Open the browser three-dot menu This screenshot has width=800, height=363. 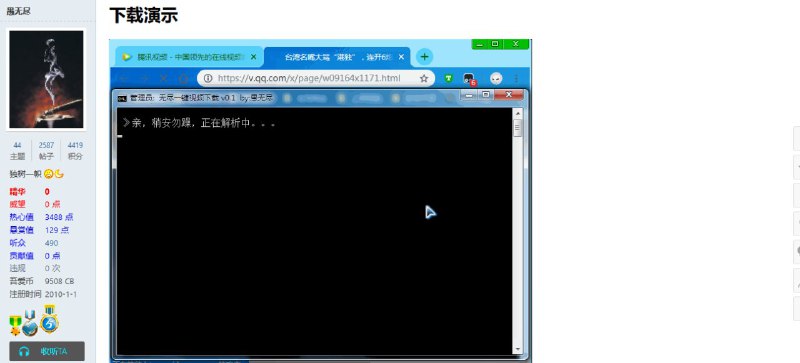point(516,79)
